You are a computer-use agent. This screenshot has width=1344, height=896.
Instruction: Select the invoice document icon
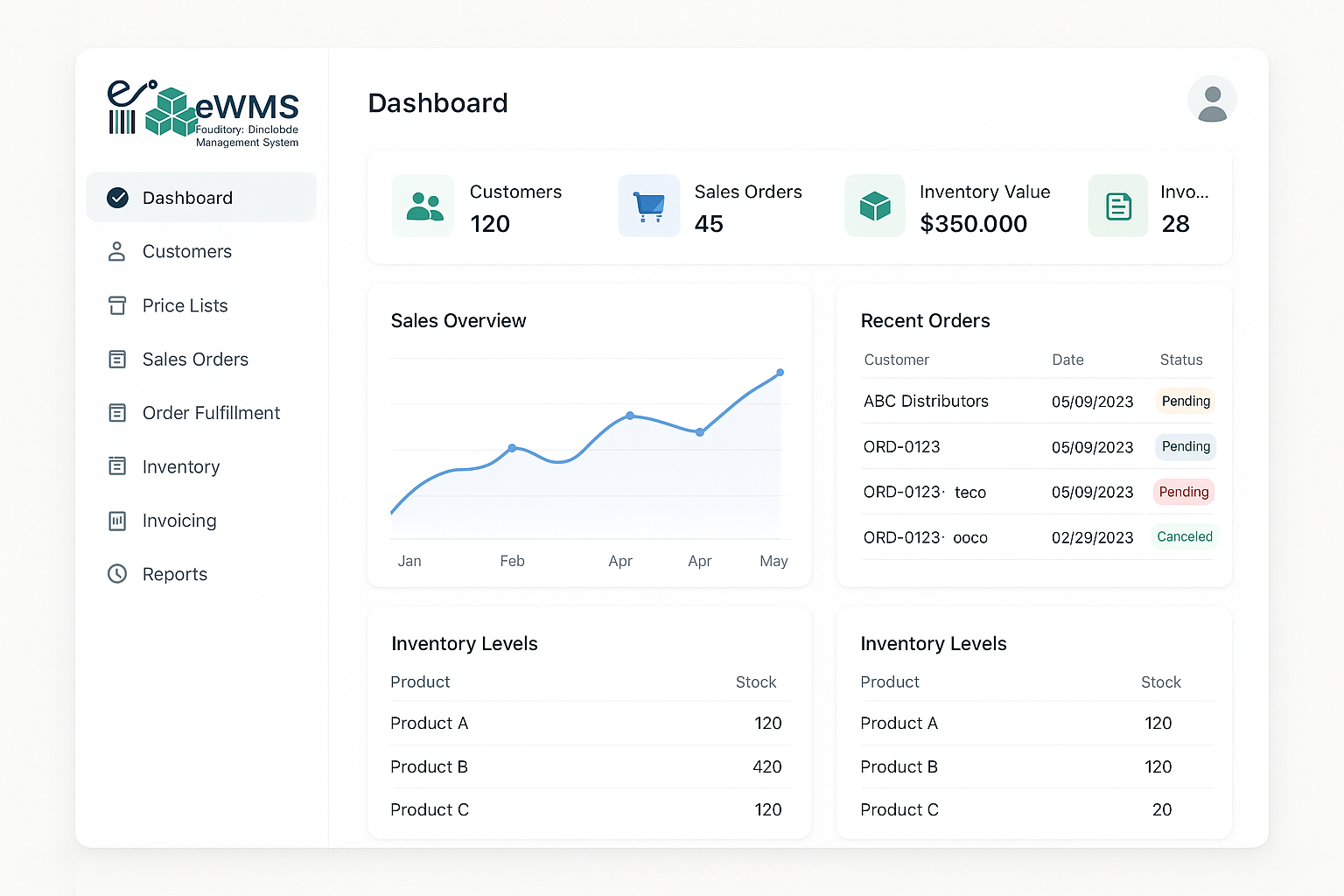click(x=1117, y=206)
